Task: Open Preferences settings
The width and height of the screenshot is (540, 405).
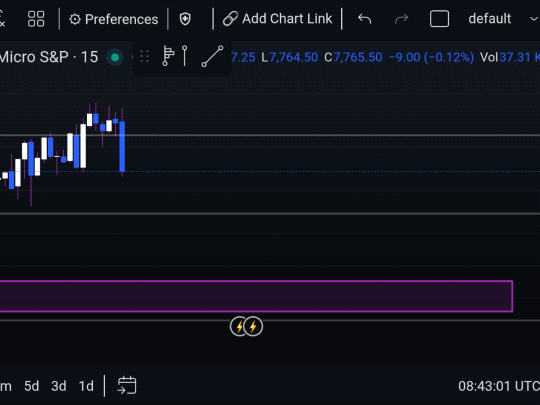Action: [x=113, y=19]
